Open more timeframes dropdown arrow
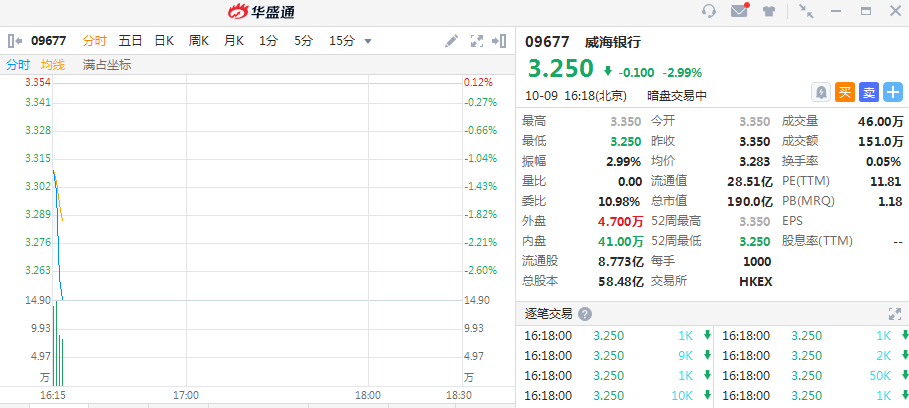 pyautogui.click(x=368, y=41)
